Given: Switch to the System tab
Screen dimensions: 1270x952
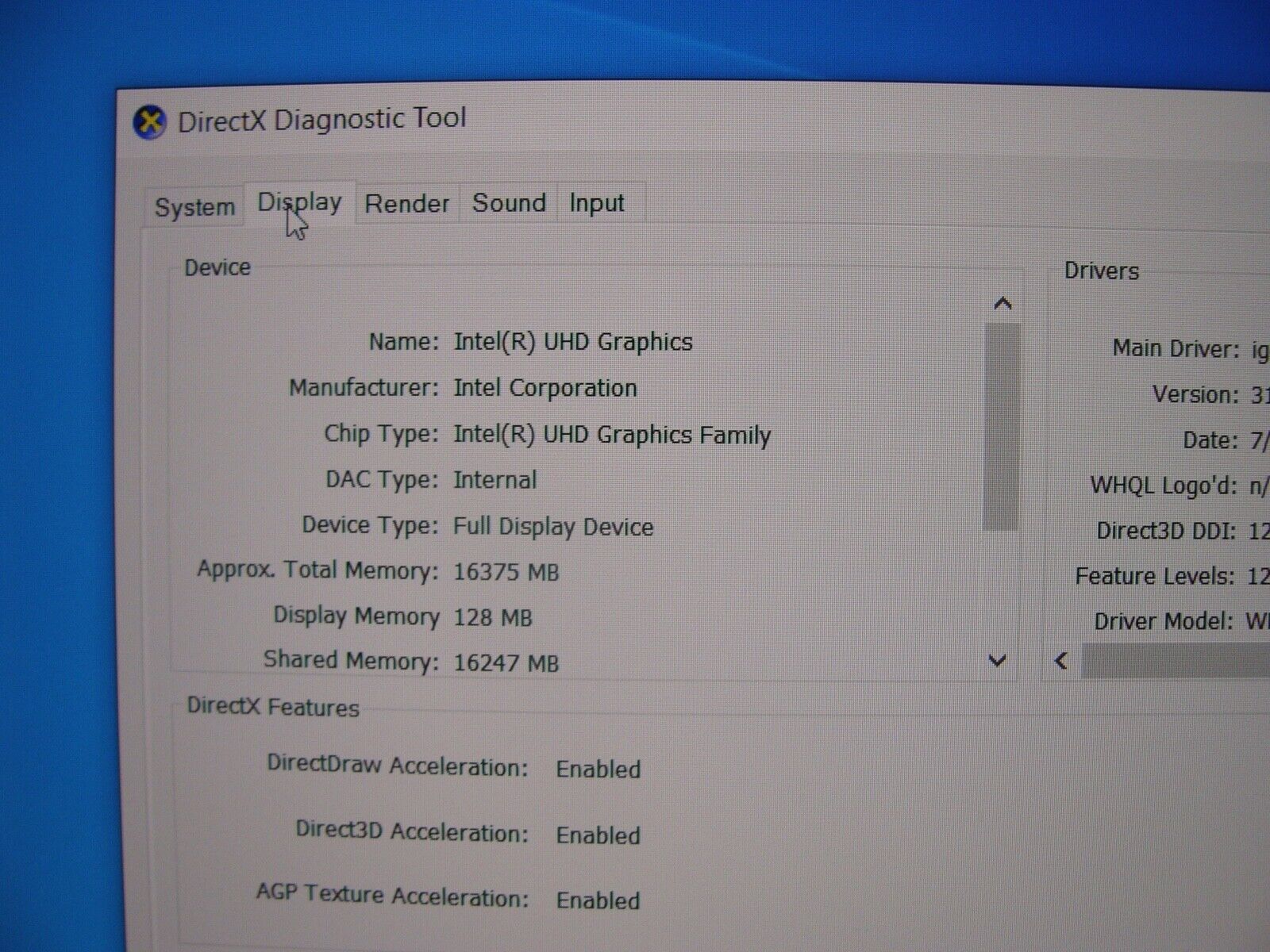Looking at the screenshot, I should click(x=195, y=207).
